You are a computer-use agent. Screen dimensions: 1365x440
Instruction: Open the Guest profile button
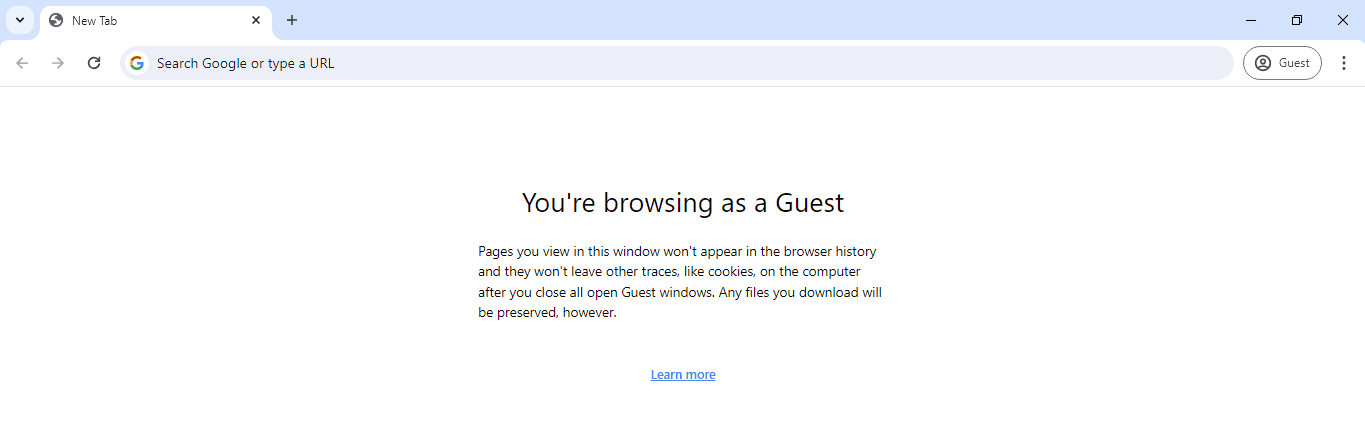(x=1282, y=63)
